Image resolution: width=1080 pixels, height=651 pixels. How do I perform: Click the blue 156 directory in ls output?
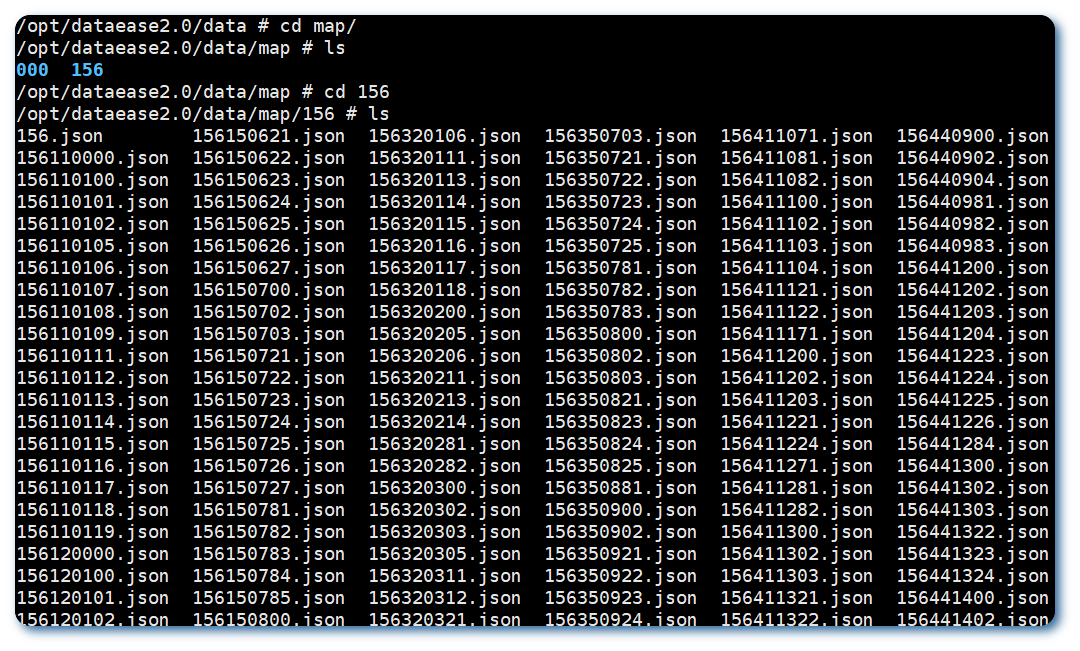tap(87, 70)
